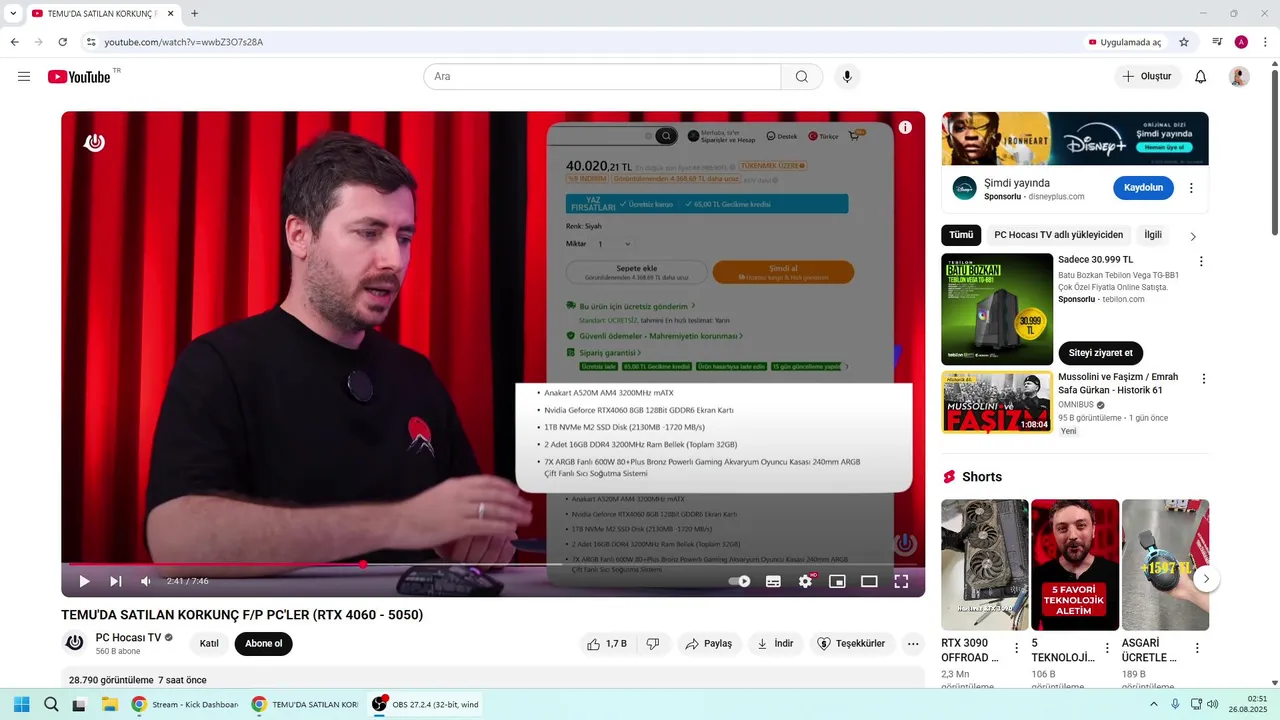Viewport: 1280px width, 720px height.
Task: Click the Oluştur create button
Action: click(x=1147, y=77)
